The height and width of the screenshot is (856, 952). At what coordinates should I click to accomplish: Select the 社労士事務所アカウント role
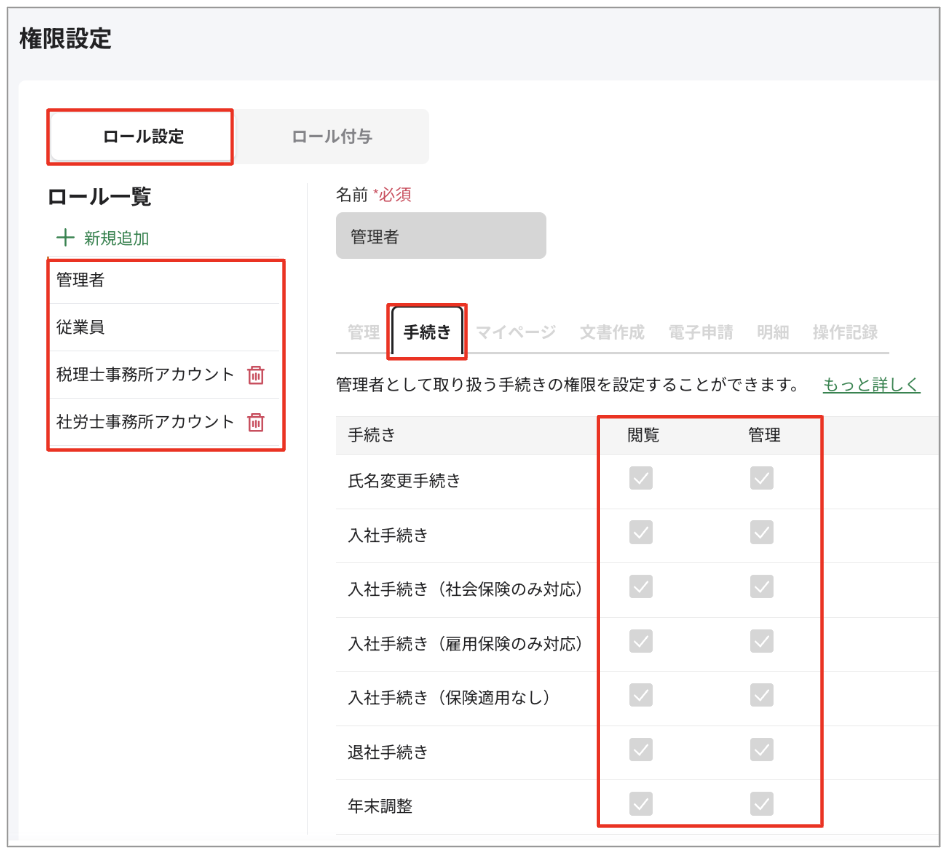click(145, 421)
